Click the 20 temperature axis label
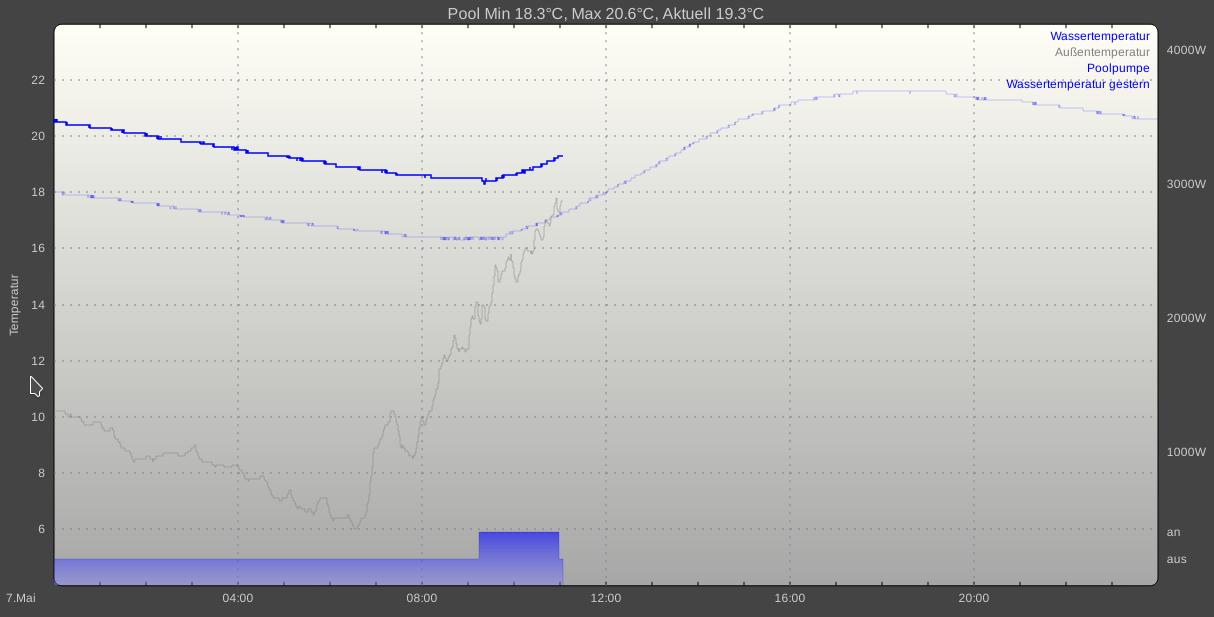This screenshot has height=617, width=1214. pos(39,136)
